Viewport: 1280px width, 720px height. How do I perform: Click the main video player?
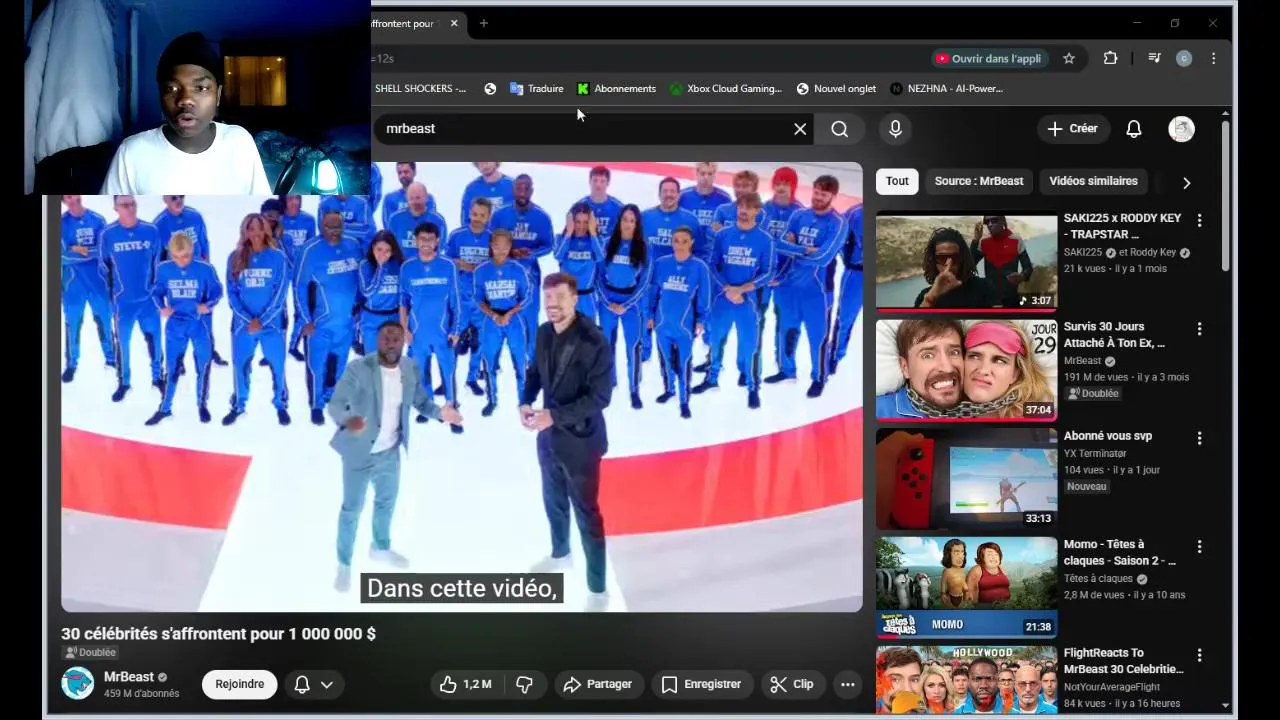(x=462, y=387)
